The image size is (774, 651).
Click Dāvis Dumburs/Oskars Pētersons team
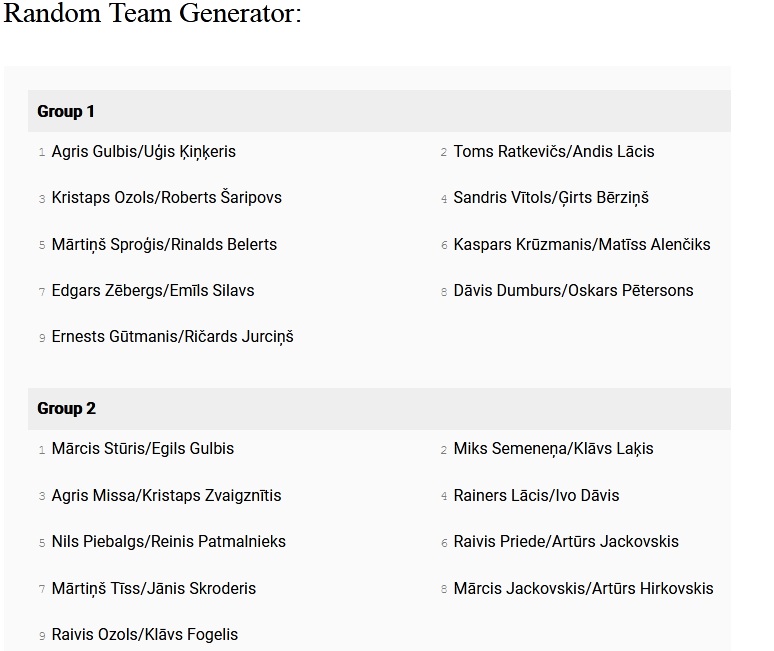573,291
